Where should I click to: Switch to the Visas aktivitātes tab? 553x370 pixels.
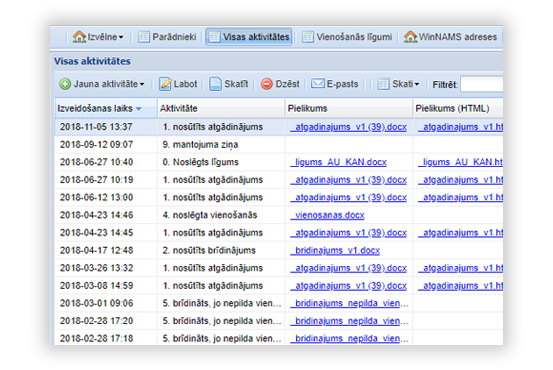249,37
